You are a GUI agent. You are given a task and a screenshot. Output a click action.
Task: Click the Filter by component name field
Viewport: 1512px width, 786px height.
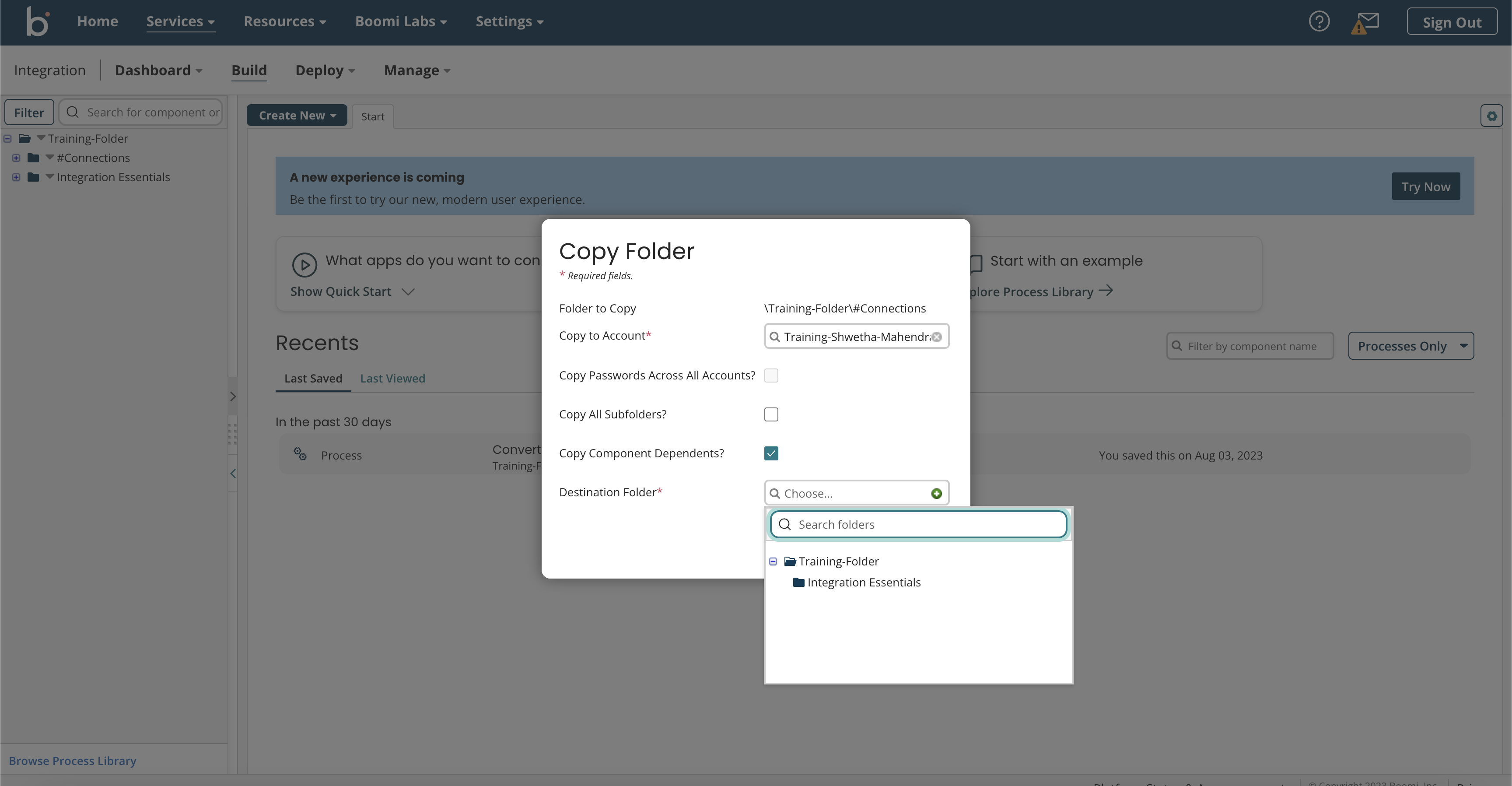1250,346
